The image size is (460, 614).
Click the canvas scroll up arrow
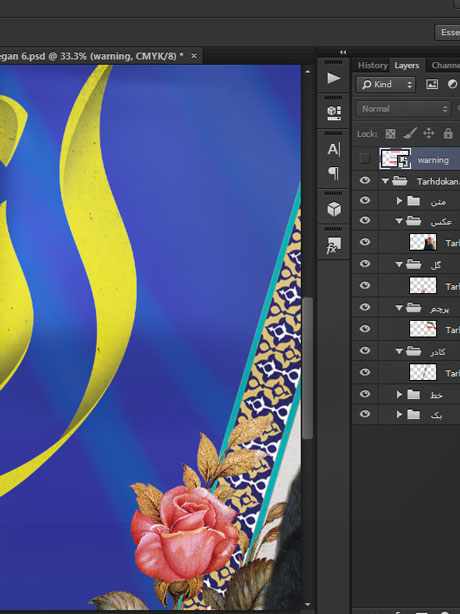tap(308, 72)
